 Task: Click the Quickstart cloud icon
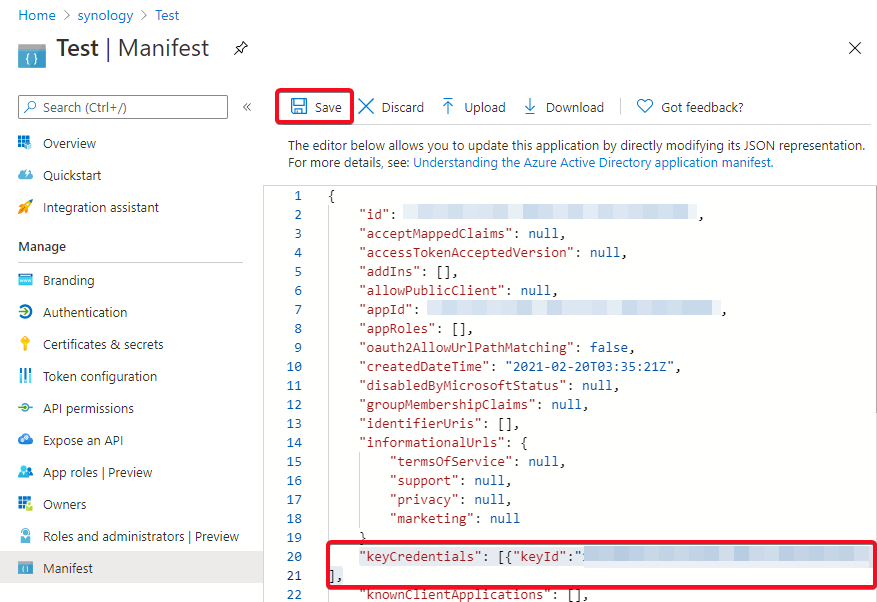coord(25,175)
